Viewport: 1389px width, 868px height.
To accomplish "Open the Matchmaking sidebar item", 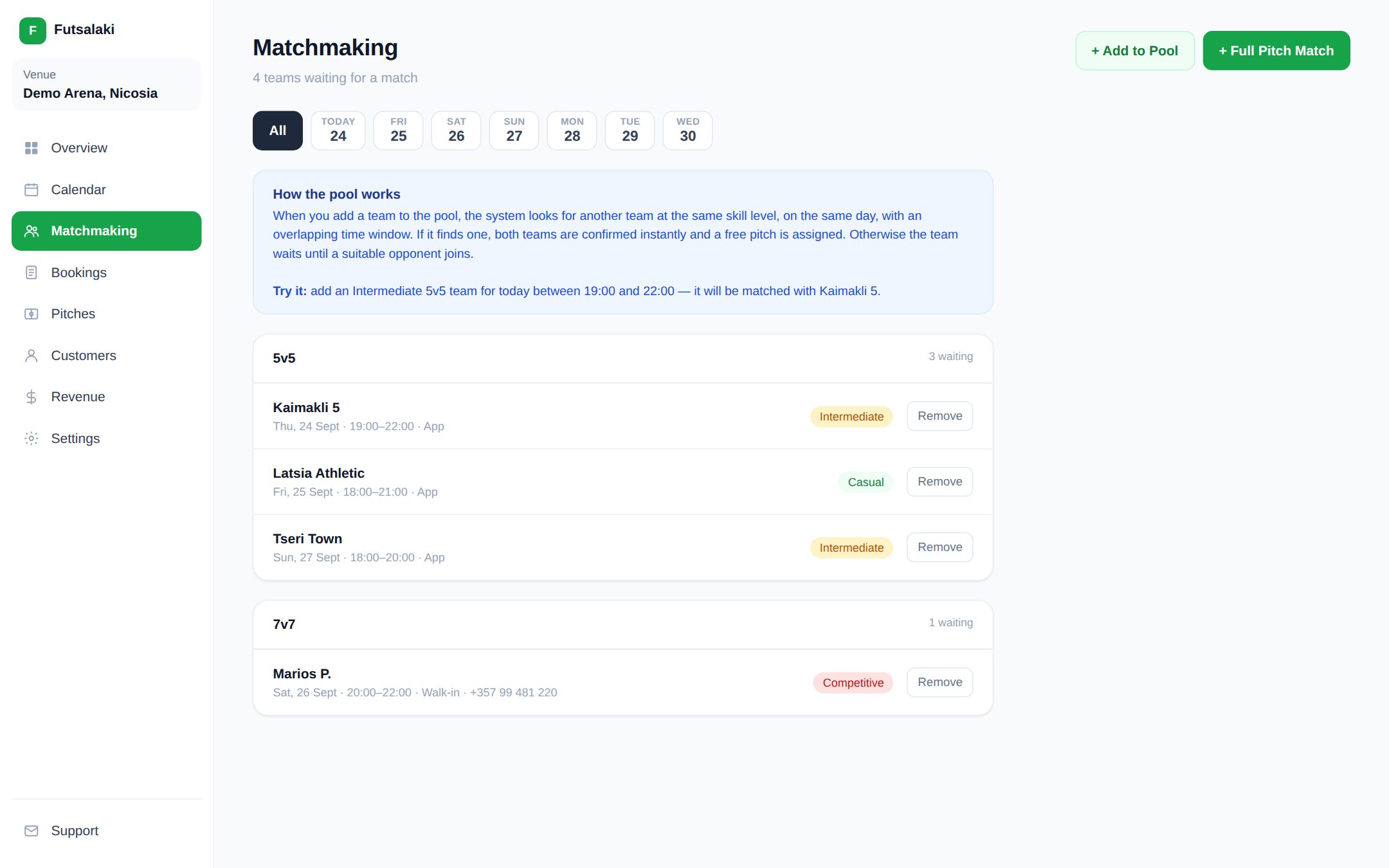I will pyautogui.click(x=106, y=231).
